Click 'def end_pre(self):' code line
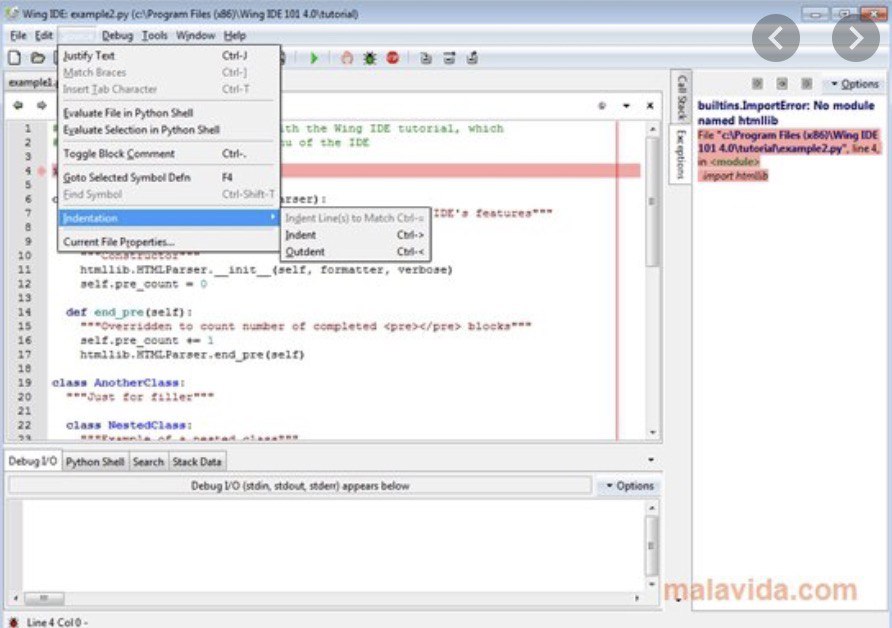Screen dimensions: 892x628 129,312
